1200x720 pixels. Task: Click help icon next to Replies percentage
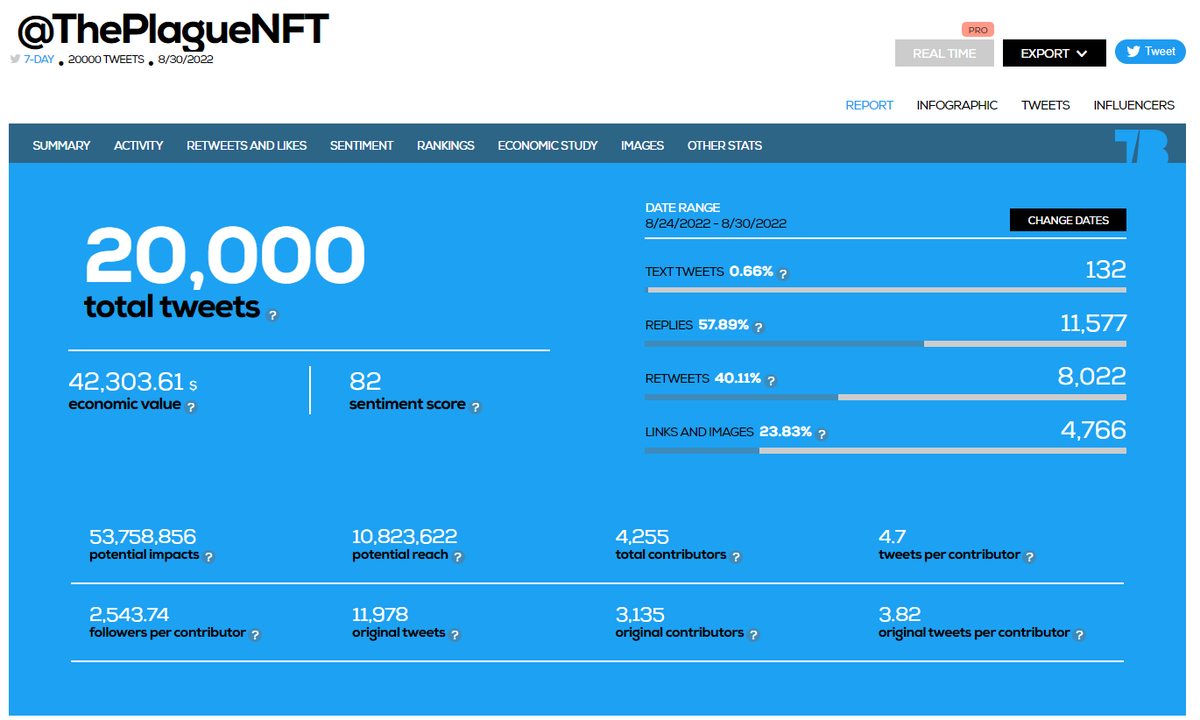[758, 327]
